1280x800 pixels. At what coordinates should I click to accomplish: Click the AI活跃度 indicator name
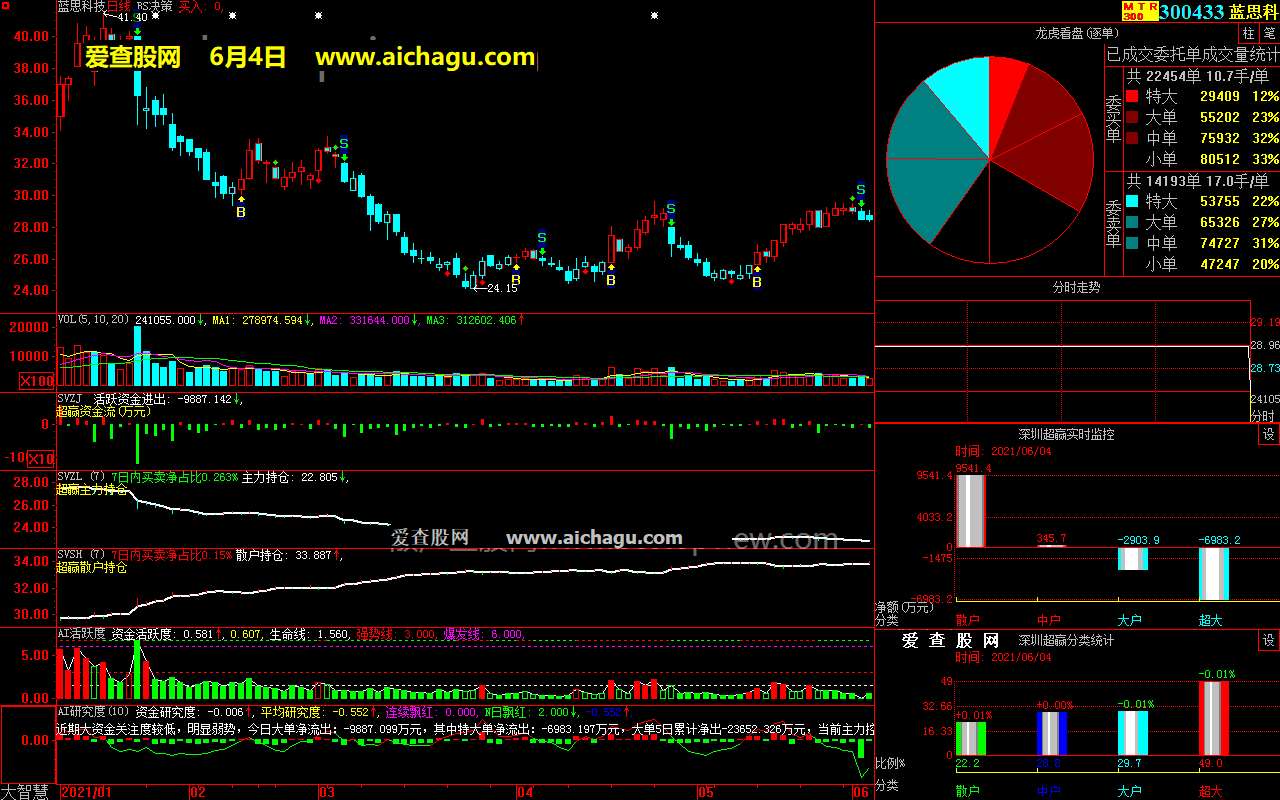click(x=82, y=633)
